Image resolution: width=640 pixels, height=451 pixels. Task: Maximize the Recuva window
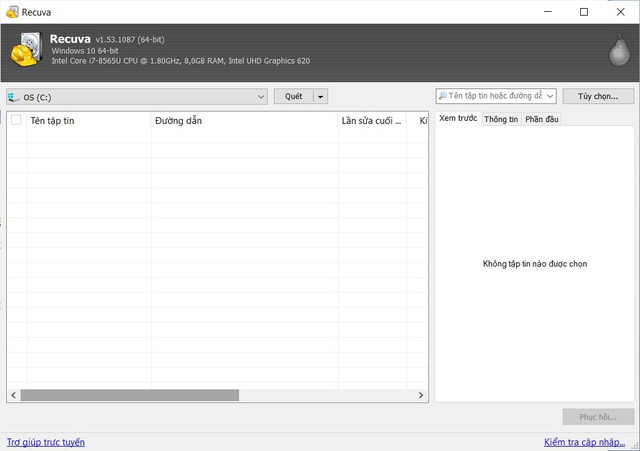[x=584, y=12]
